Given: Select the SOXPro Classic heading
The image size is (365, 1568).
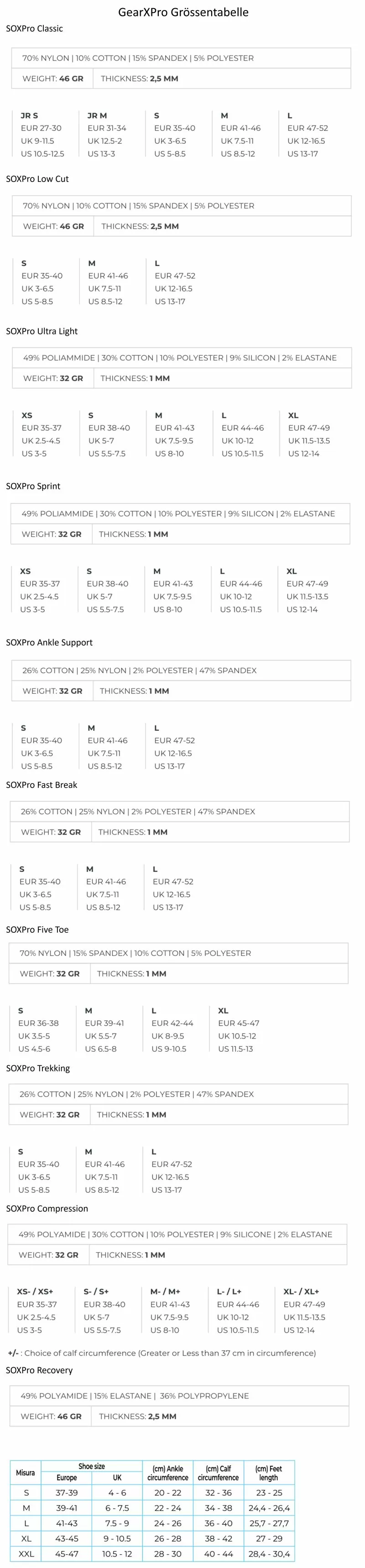Looking at the screenshot, I should [x=34, y=29].
